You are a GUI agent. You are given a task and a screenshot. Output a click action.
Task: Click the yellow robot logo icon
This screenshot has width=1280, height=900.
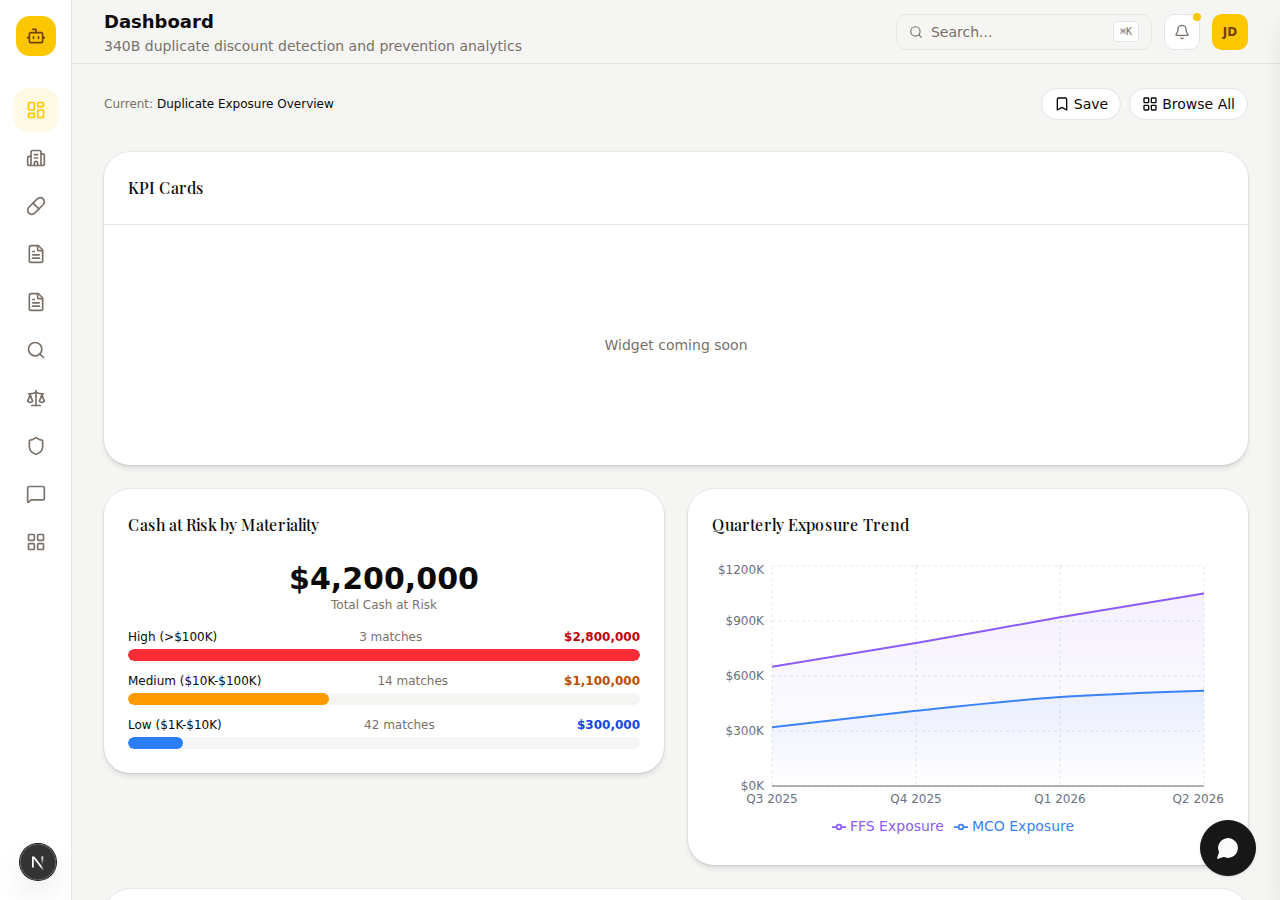[36, 36]
